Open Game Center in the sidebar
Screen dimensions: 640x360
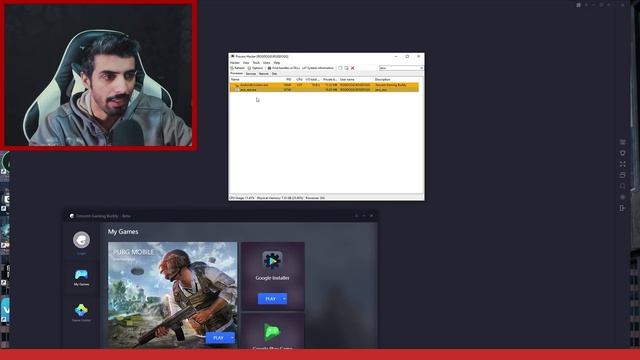click(81, 312)
